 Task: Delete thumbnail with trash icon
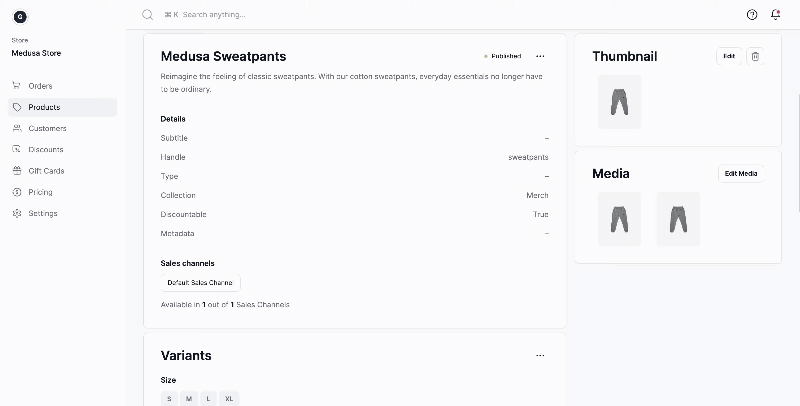point(755,56)
